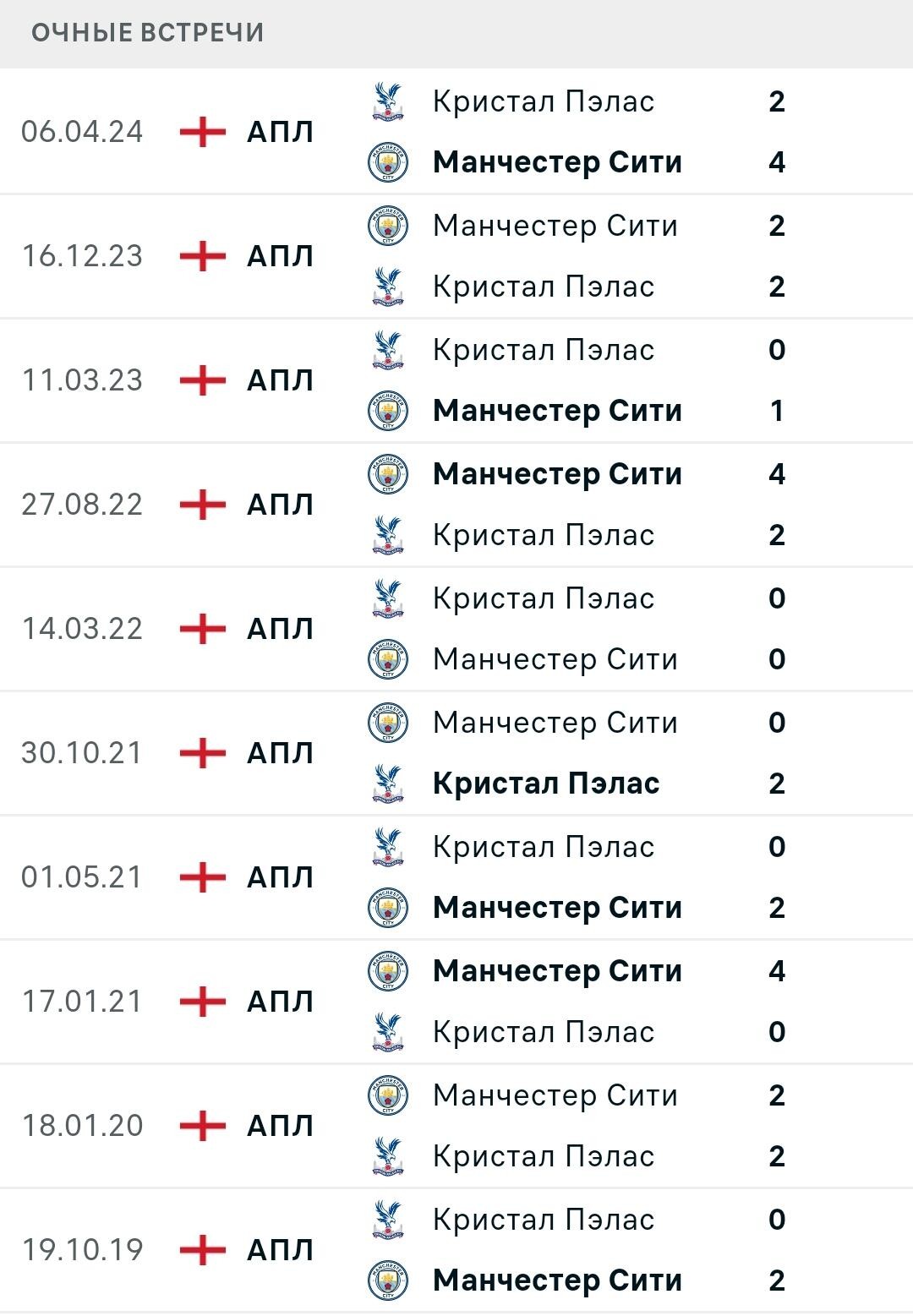Click Manchester City crest in 01.05.21 match

point(388,908)
